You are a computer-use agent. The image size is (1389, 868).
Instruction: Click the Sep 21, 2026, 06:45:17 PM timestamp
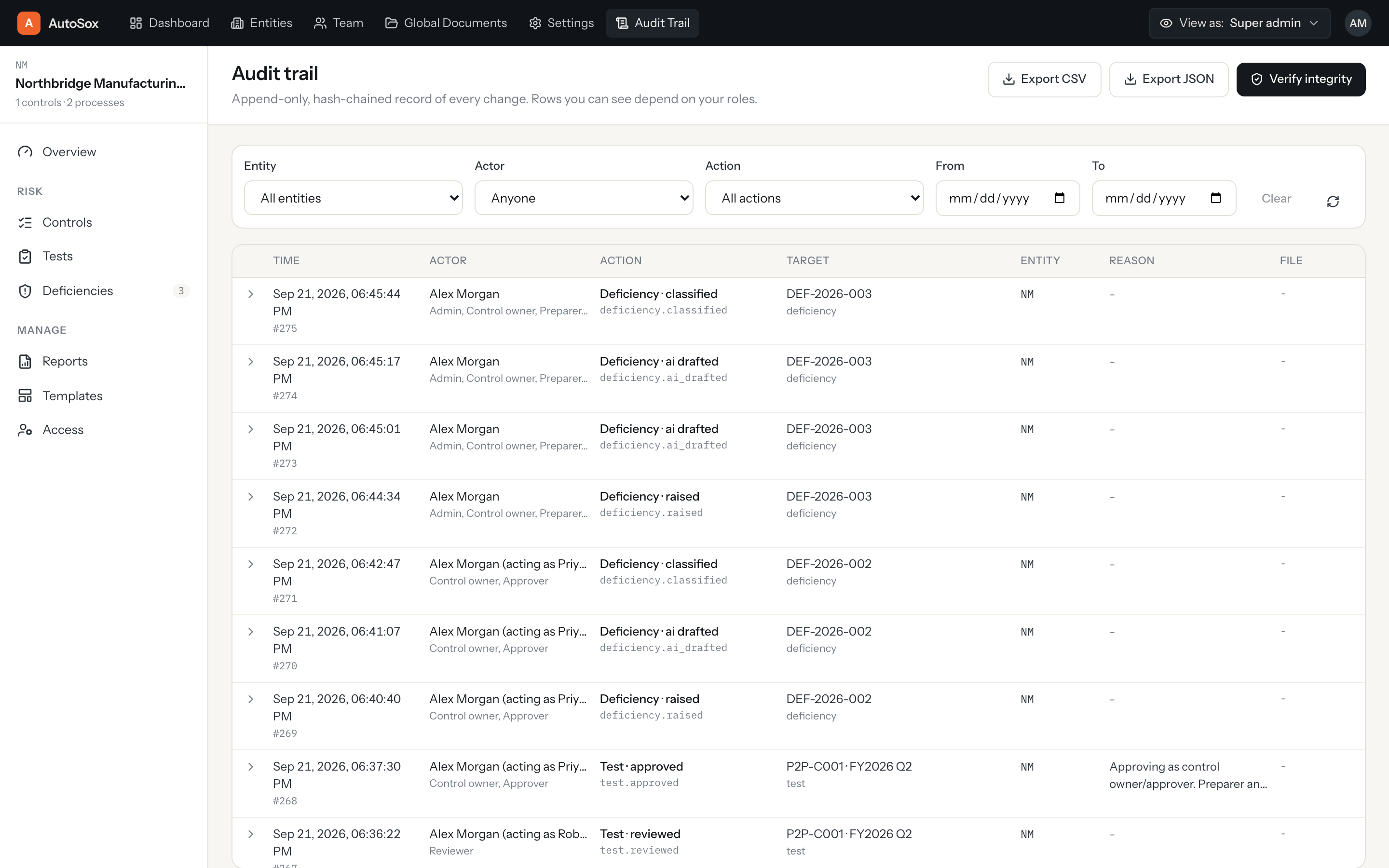click(x=336, y=370)
